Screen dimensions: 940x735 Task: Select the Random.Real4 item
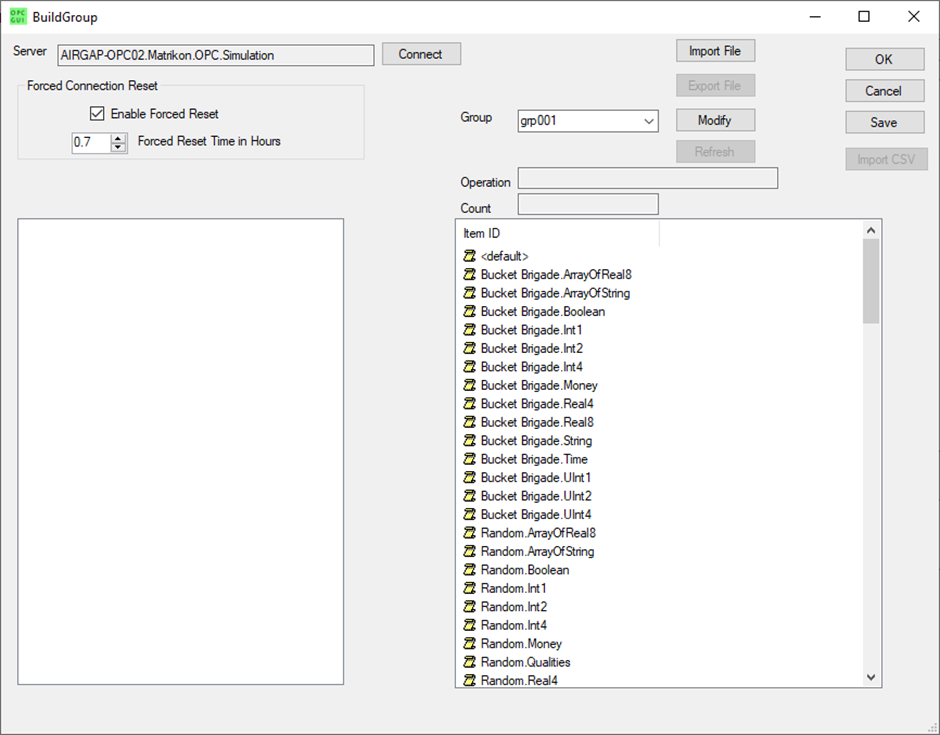(519, 680)
